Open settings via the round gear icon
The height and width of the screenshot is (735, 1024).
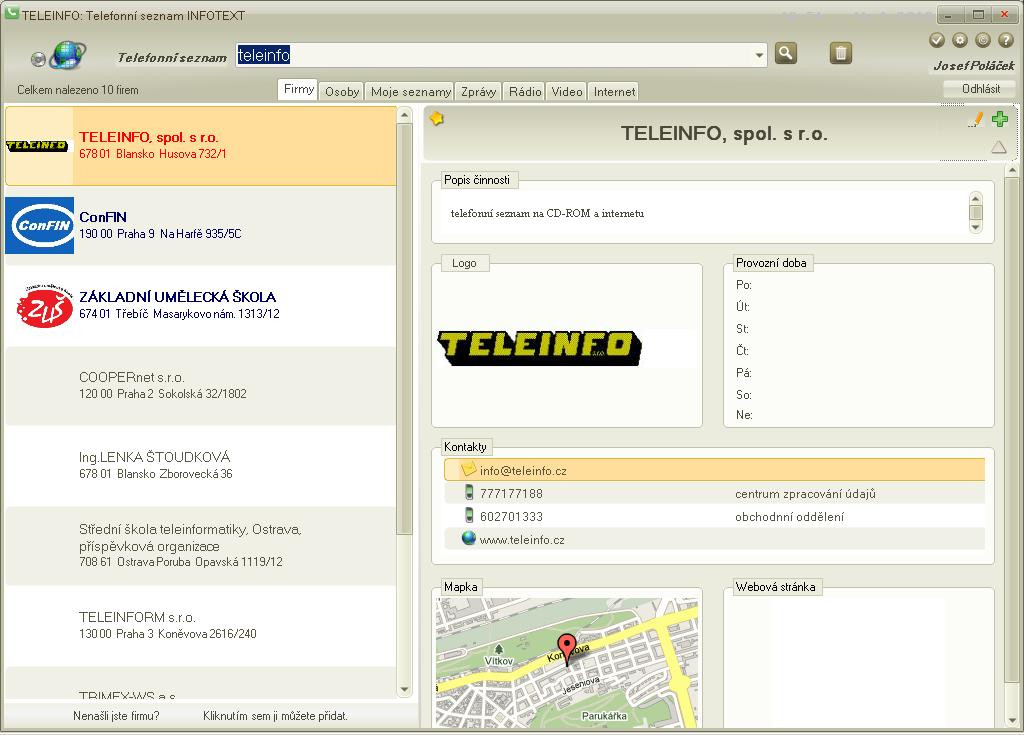coord(959,41)
